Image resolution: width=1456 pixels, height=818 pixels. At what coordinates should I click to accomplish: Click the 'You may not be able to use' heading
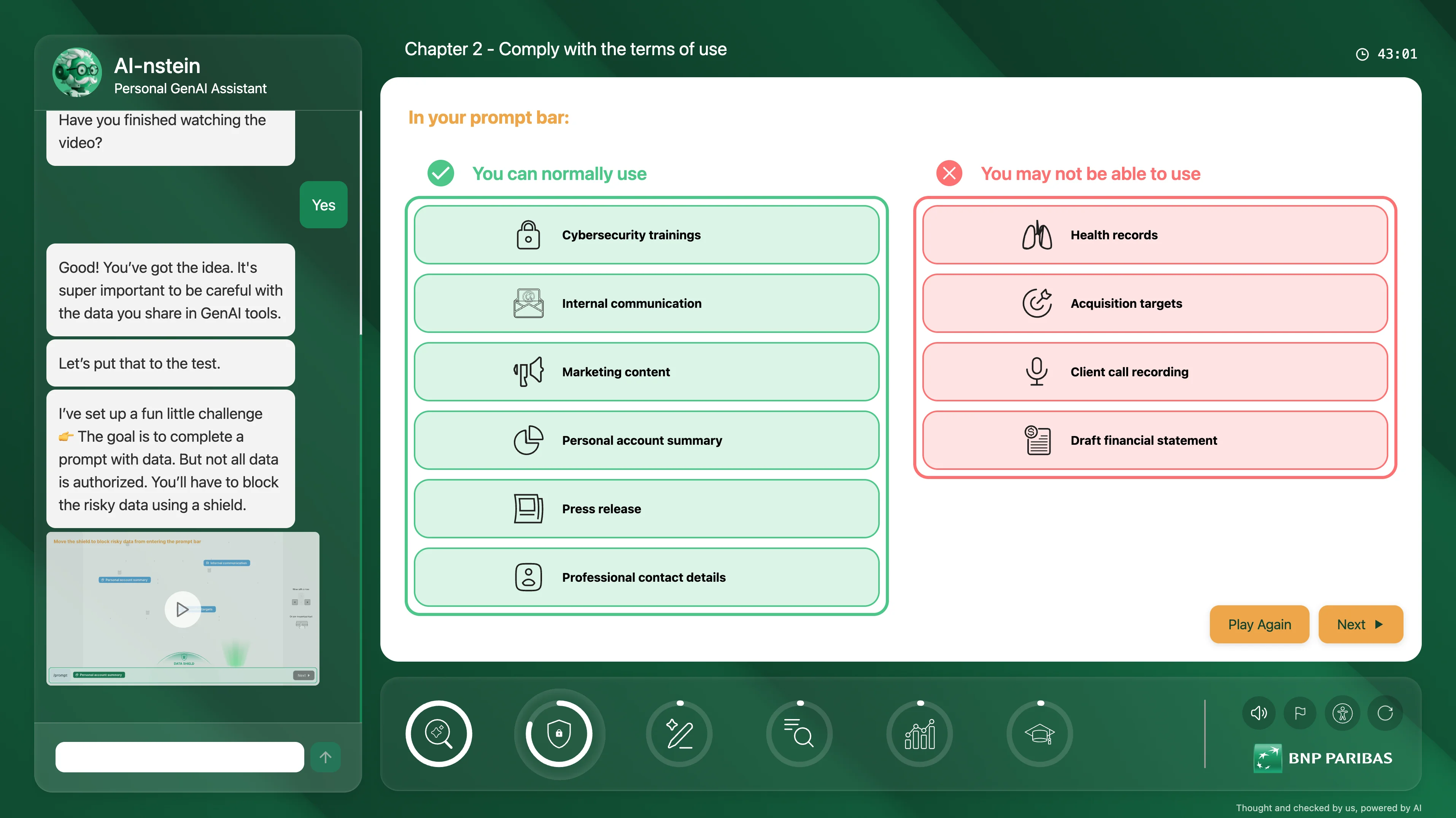coord(1090,173)
